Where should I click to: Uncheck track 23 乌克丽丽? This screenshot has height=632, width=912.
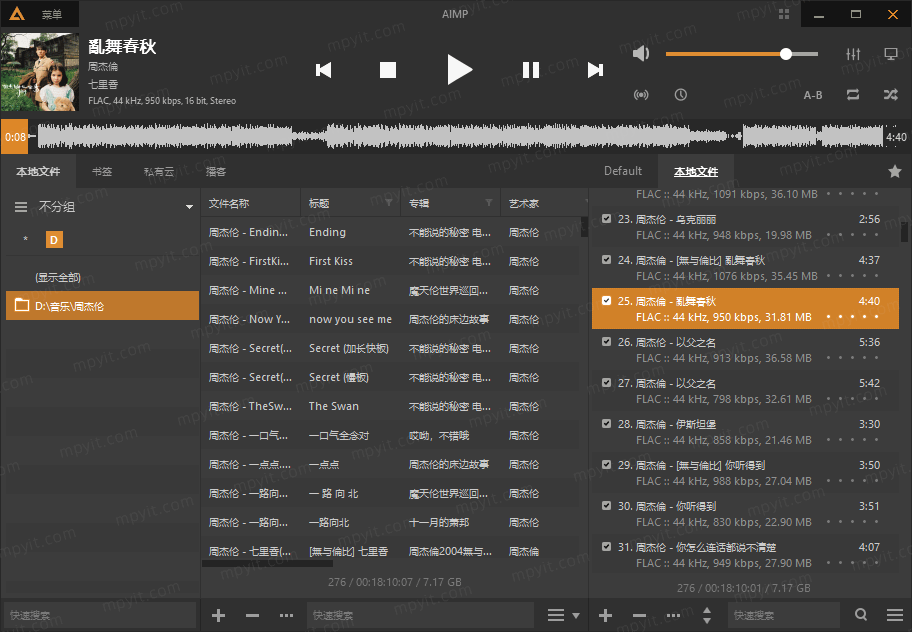(607, 219)
